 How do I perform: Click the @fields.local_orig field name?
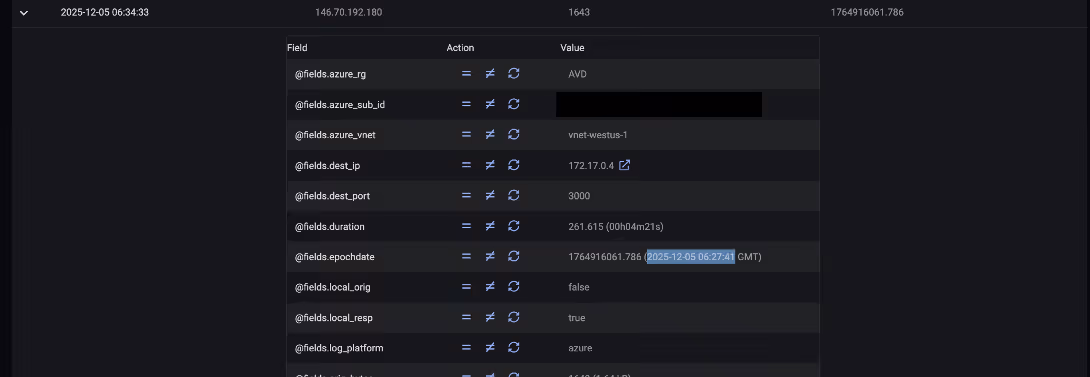tap(332, 287)
